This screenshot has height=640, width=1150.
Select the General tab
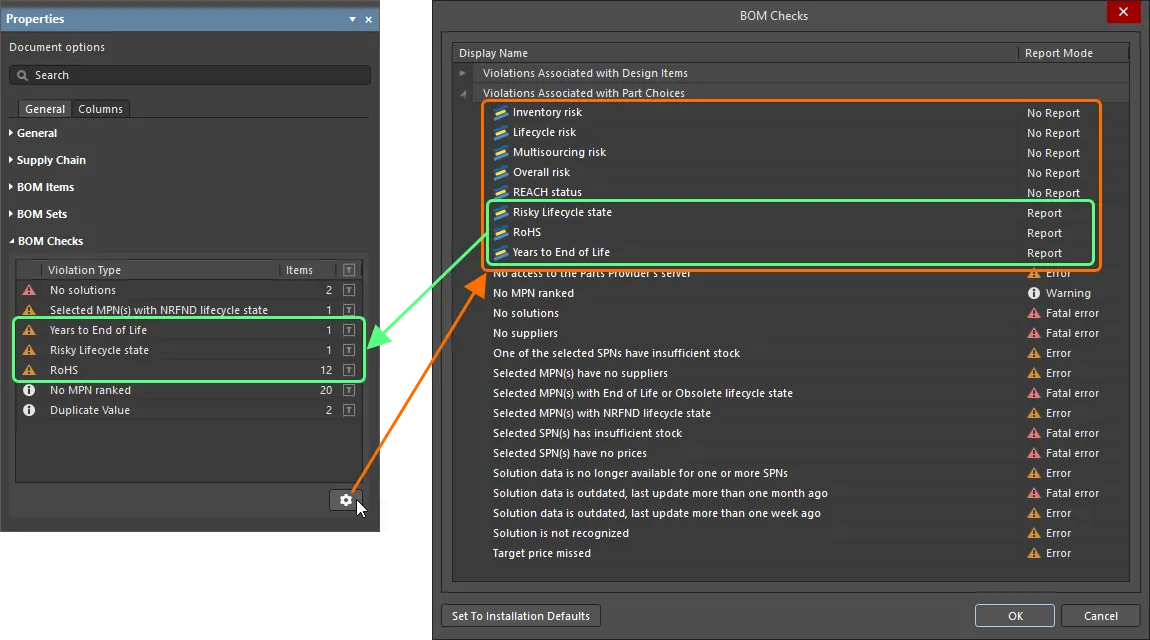click(45, 109)
